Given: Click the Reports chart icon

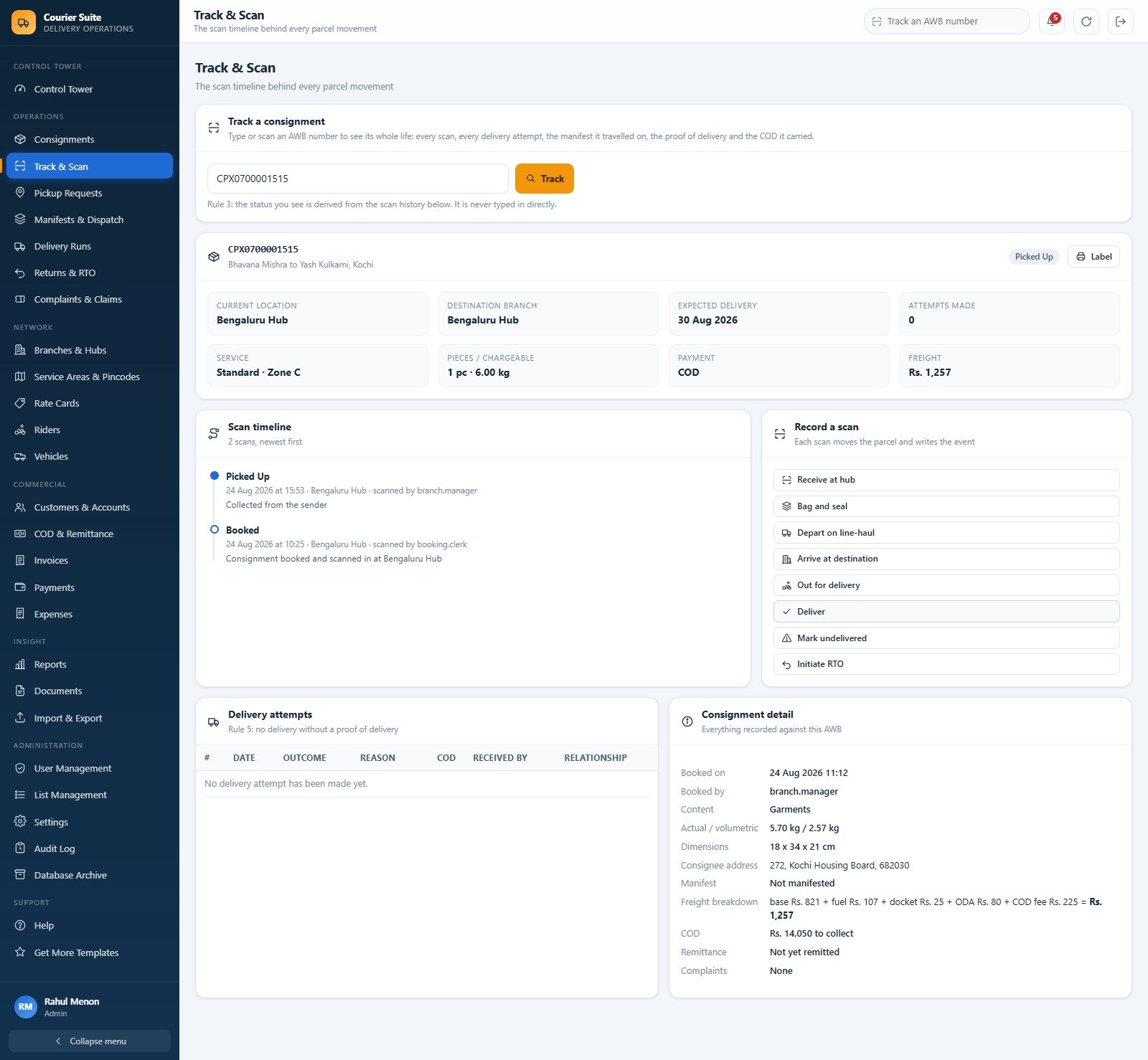Looking at the screenshot, I should tap(20, 664).
